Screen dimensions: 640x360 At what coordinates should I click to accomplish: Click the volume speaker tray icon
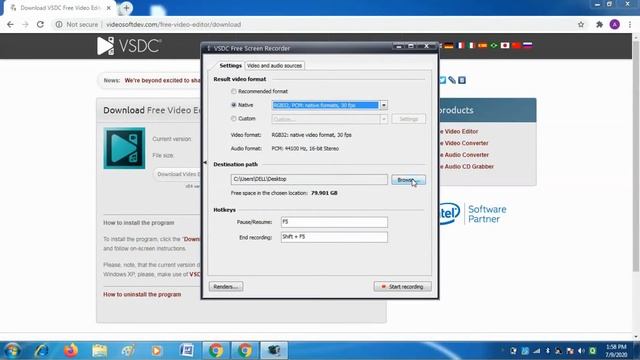point(581,351)
